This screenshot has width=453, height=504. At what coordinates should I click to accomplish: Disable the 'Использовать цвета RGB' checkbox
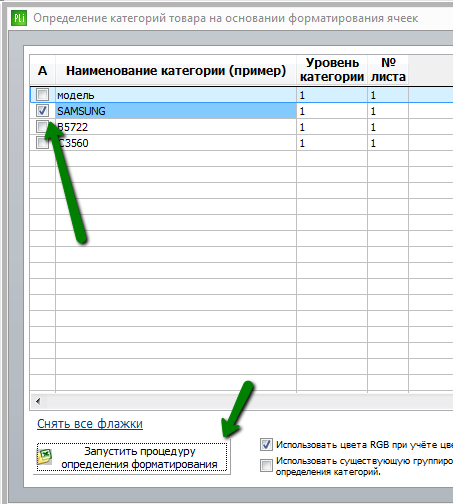[266, 445]
